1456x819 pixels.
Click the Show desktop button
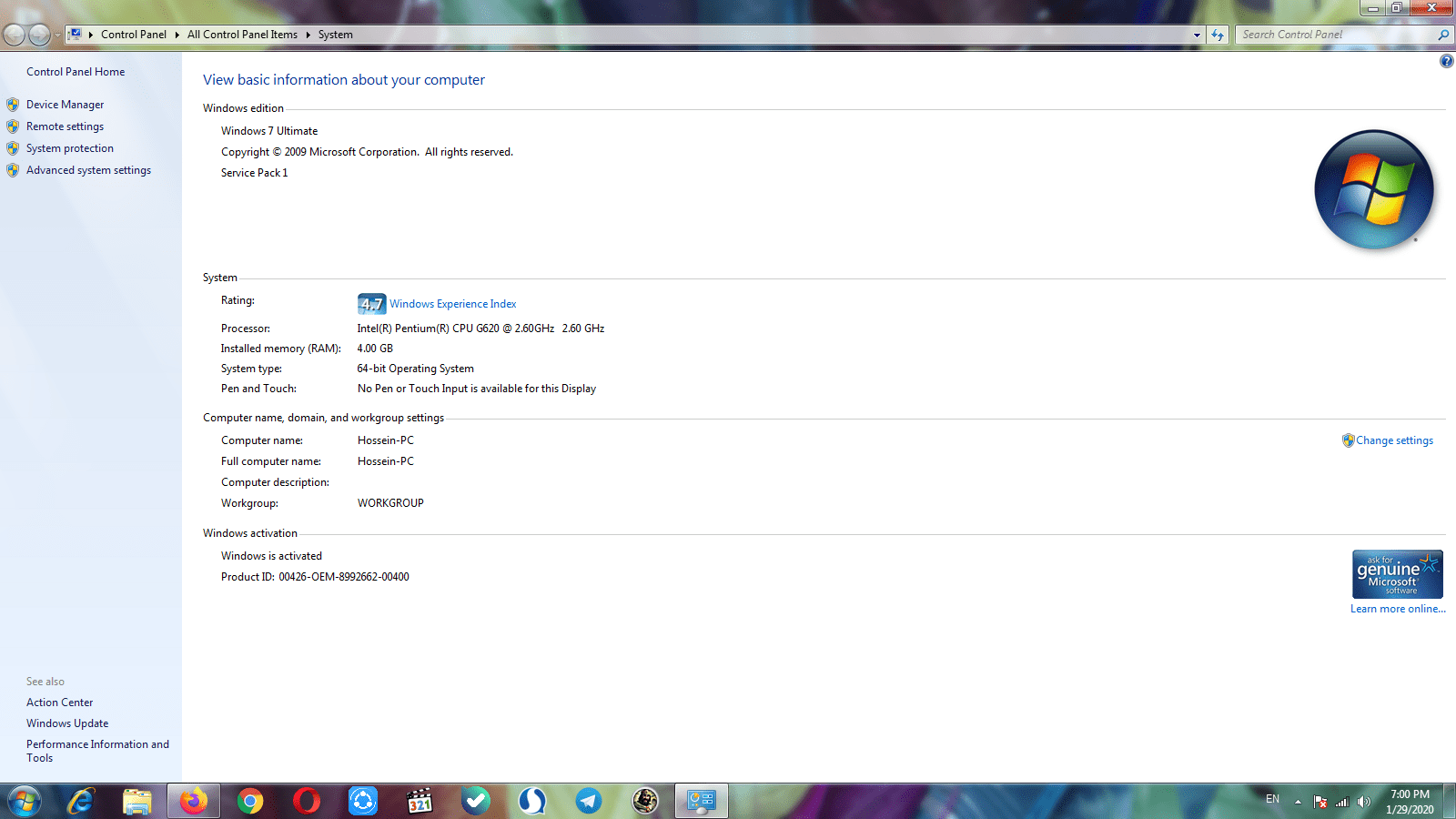1449,802
